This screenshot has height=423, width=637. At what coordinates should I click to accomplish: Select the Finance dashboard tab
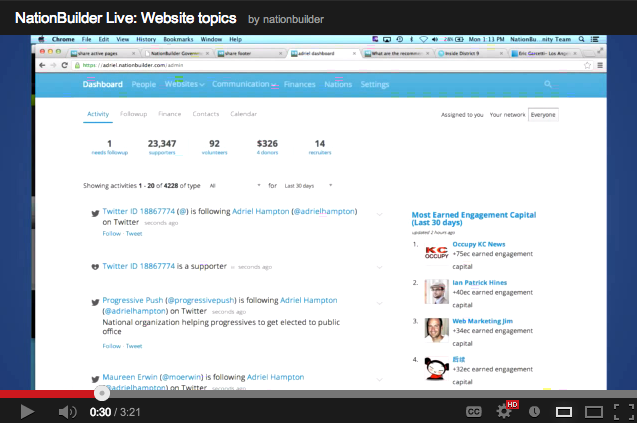click(x=169, y=114)
